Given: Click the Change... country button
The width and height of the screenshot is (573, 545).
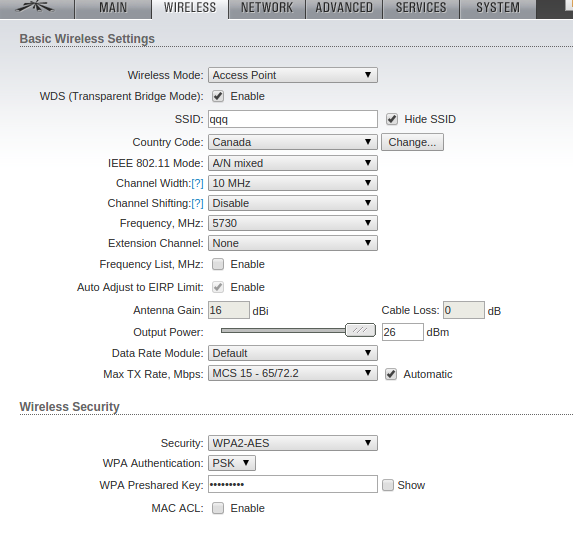Looking at the screenshot, I should pyautogui.click(x=412, y=142).
